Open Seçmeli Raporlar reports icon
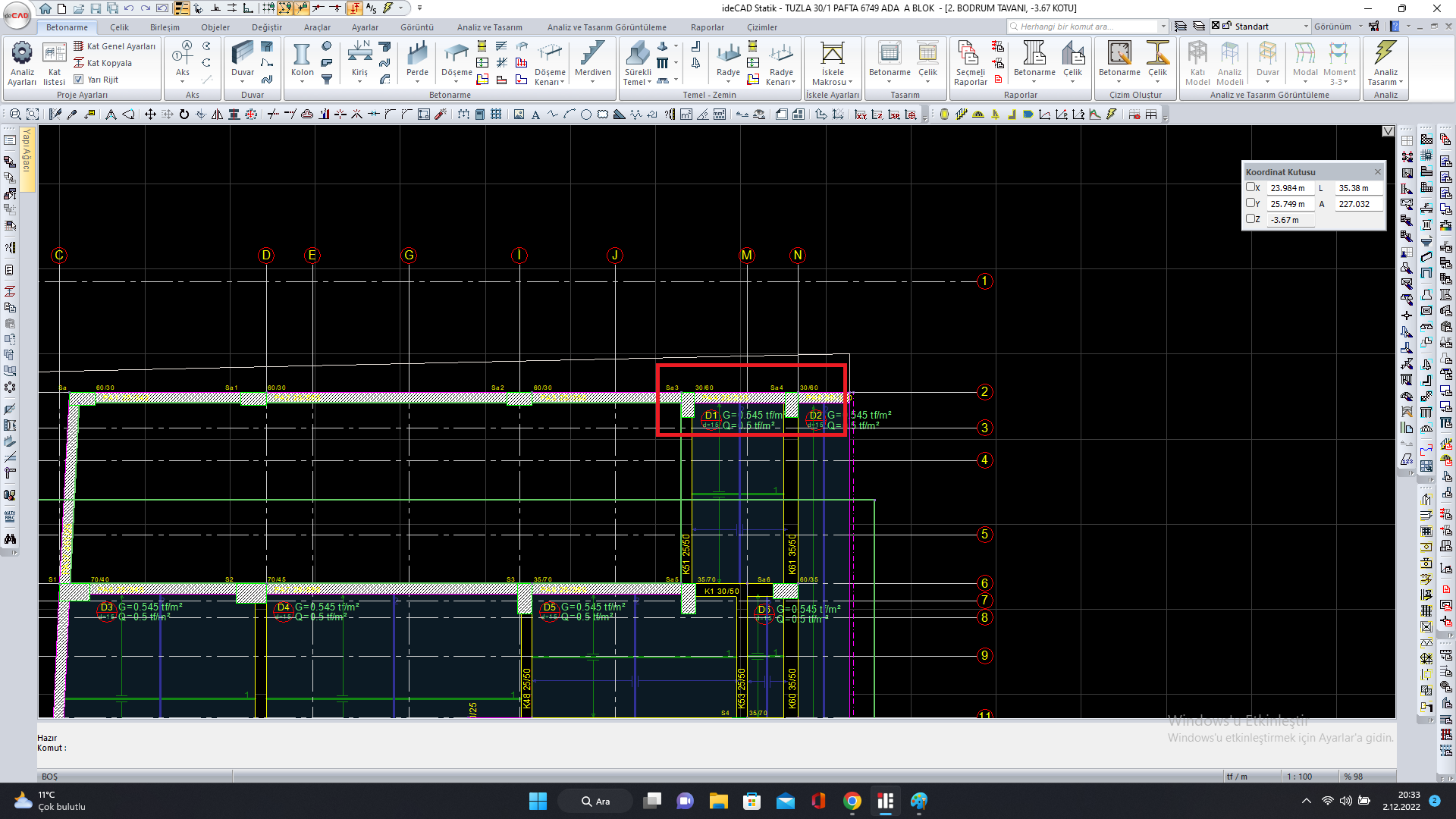 pos(970,62)
